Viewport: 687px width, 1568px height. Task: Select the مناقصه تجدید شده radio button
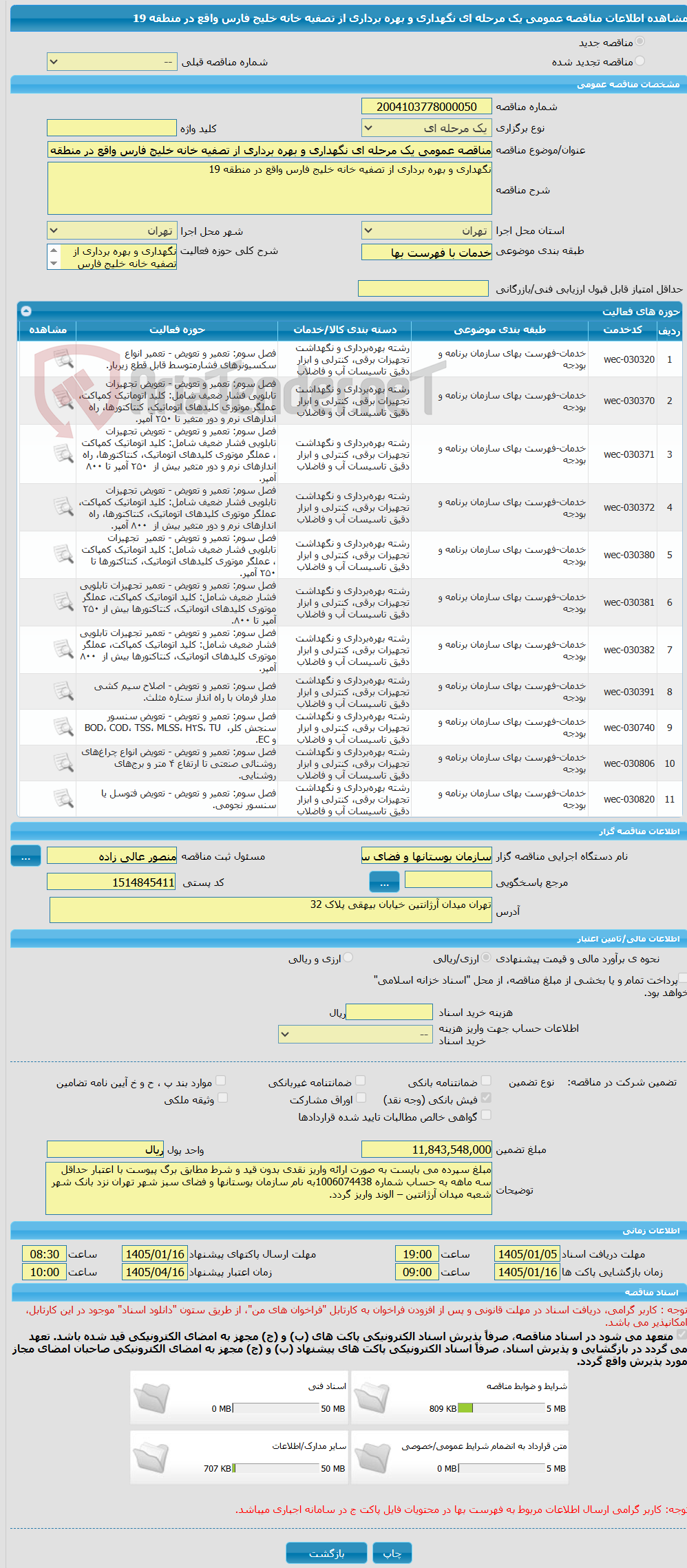[x=640, y=61]
